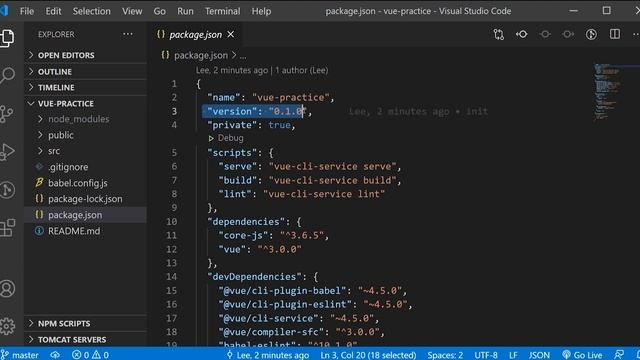Click the Open Changes compare icon
The image size is (640, 360).
pos(498,34)
